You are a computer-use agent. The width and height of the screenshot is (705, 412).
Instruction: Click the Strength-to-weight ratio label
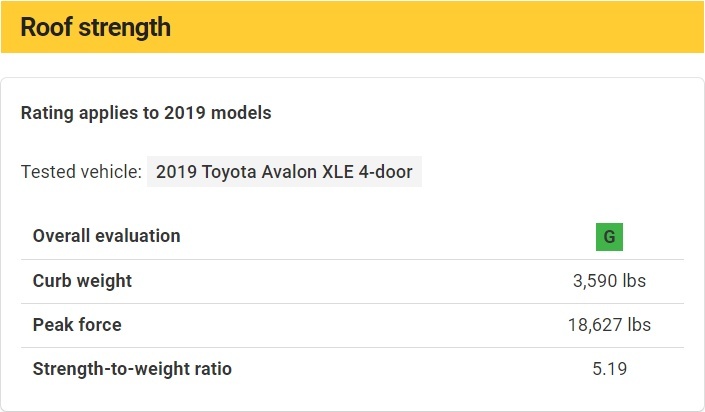click(x=132, y=369)
